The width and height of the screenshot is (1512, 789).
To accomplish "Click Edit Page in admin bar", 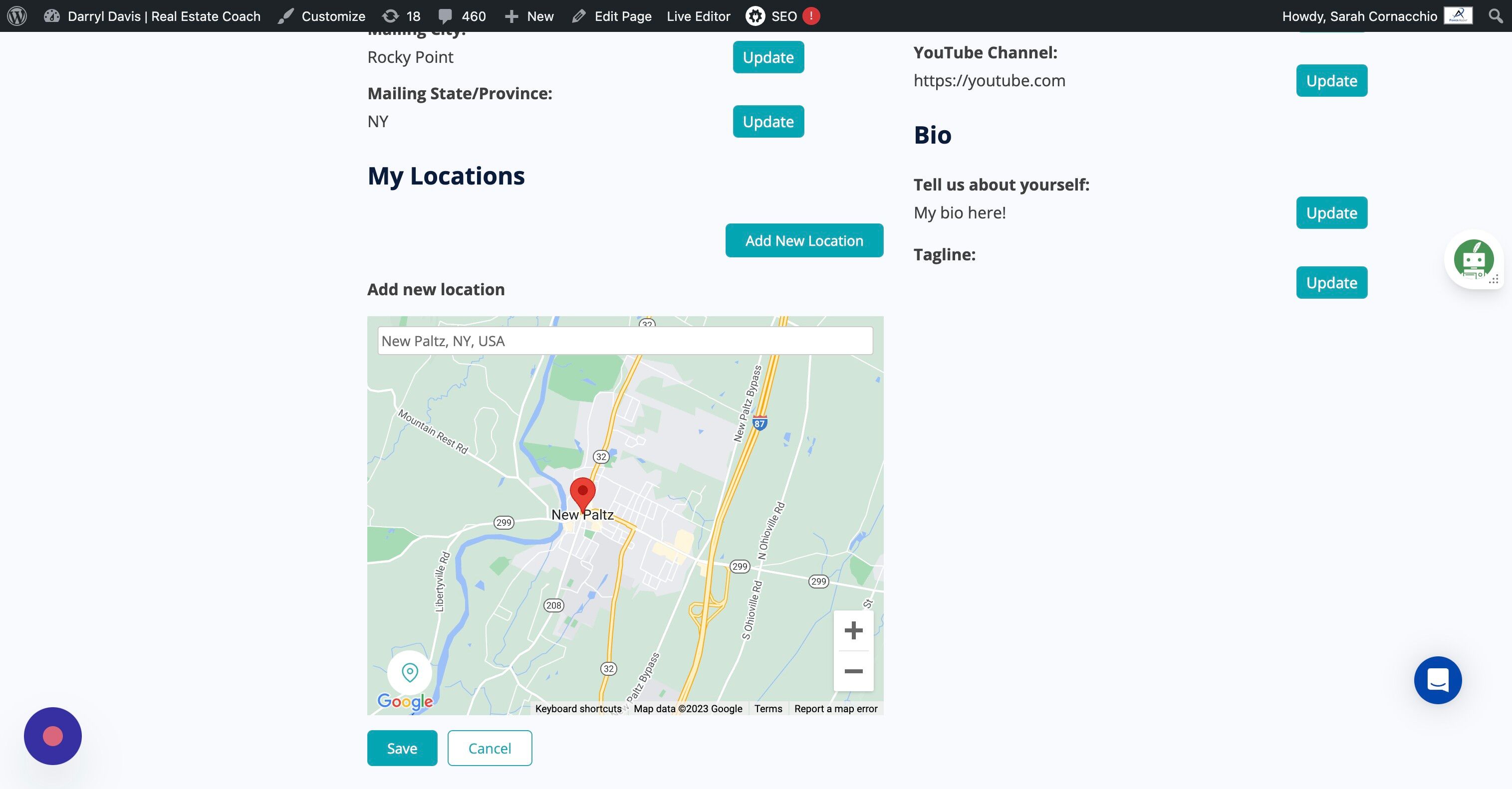I will pos(612,16).
